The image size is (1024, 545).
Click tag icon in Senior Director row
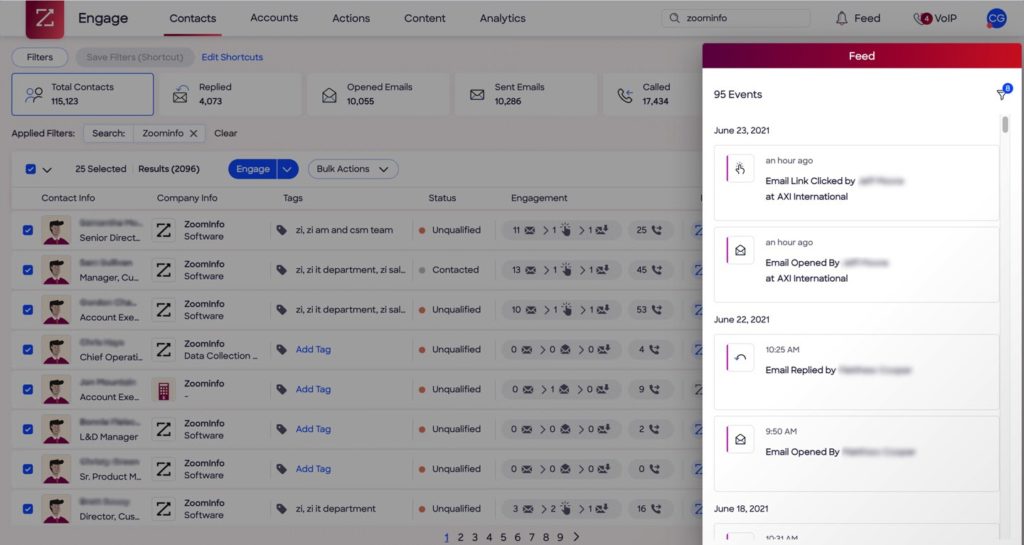(x=281, y=230)
